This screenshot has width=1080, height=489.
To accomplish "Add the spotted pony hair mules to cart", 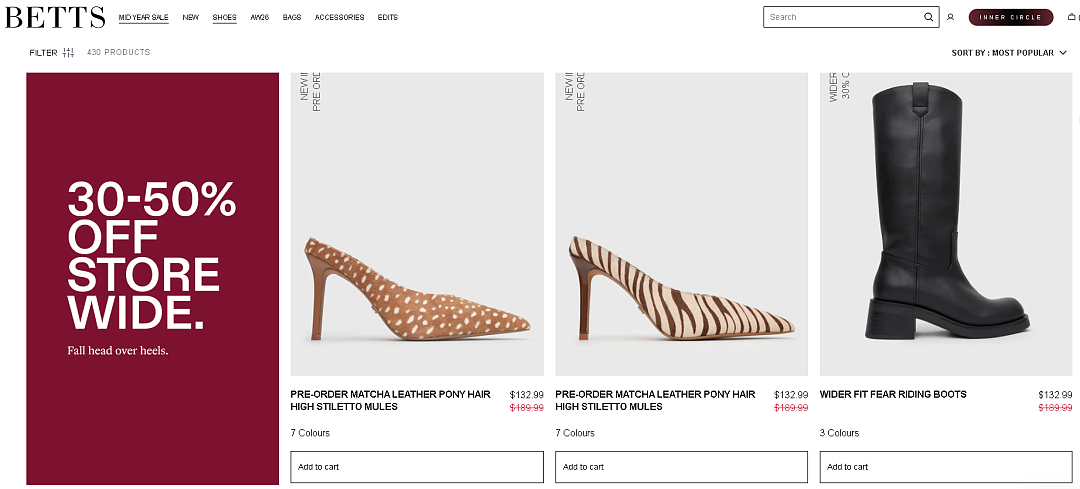I will pos(417,467).
